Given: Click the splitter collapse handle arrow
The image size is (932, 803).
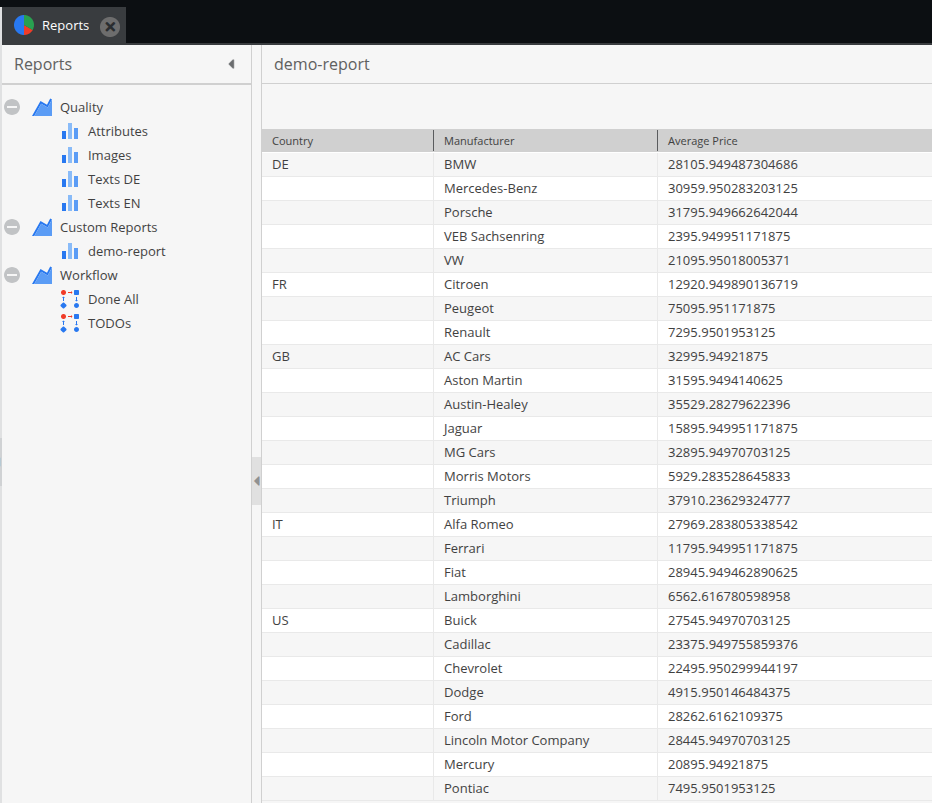Looking at the screenshot, I should 257,481.
